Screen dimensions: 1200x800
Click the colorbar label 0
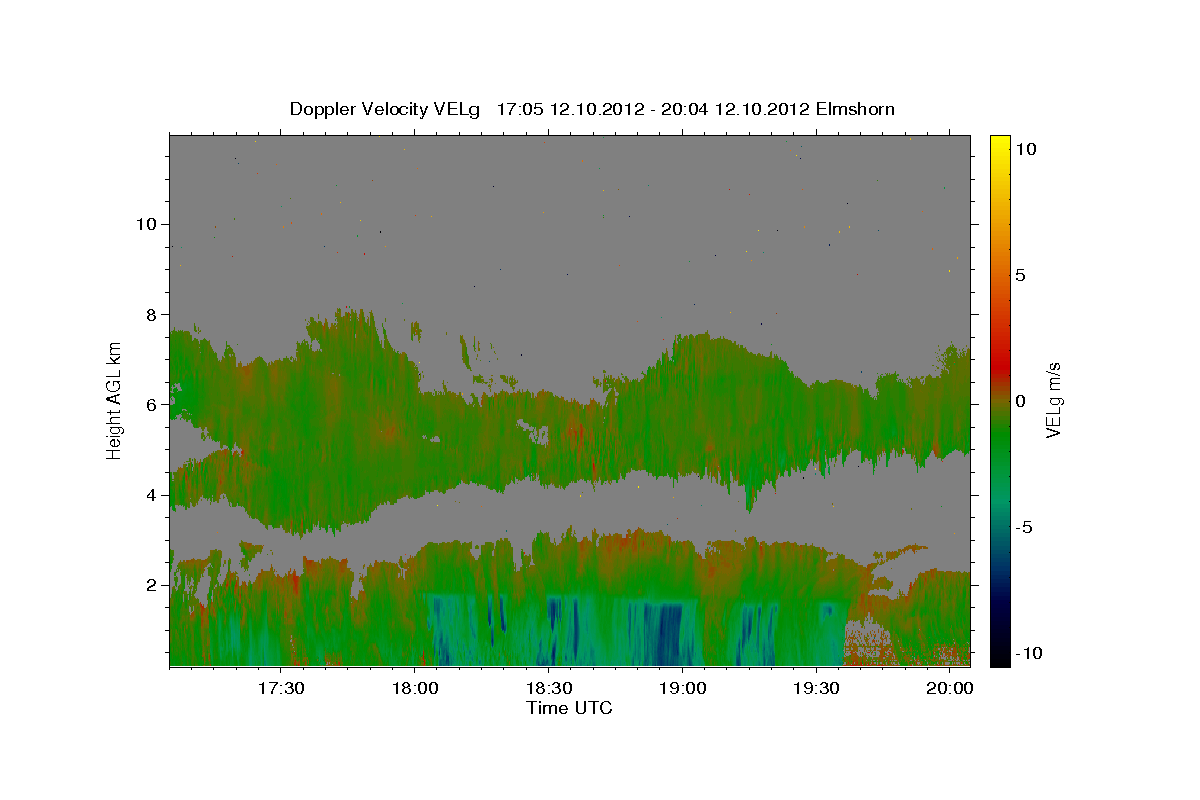pyautogui.click(x=1020, y=401)
